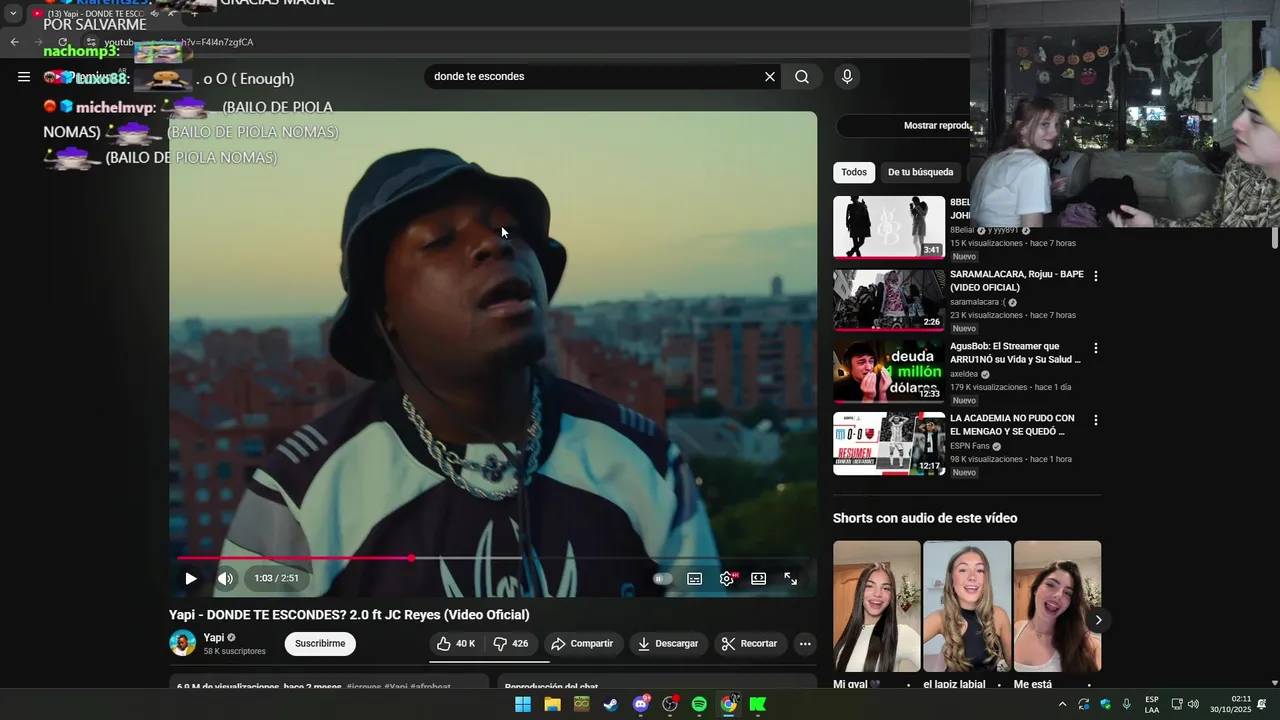This screenshot has width=1280, height=720.
Task: Open the clock and date flyout
Action: tap(1231, 704)
